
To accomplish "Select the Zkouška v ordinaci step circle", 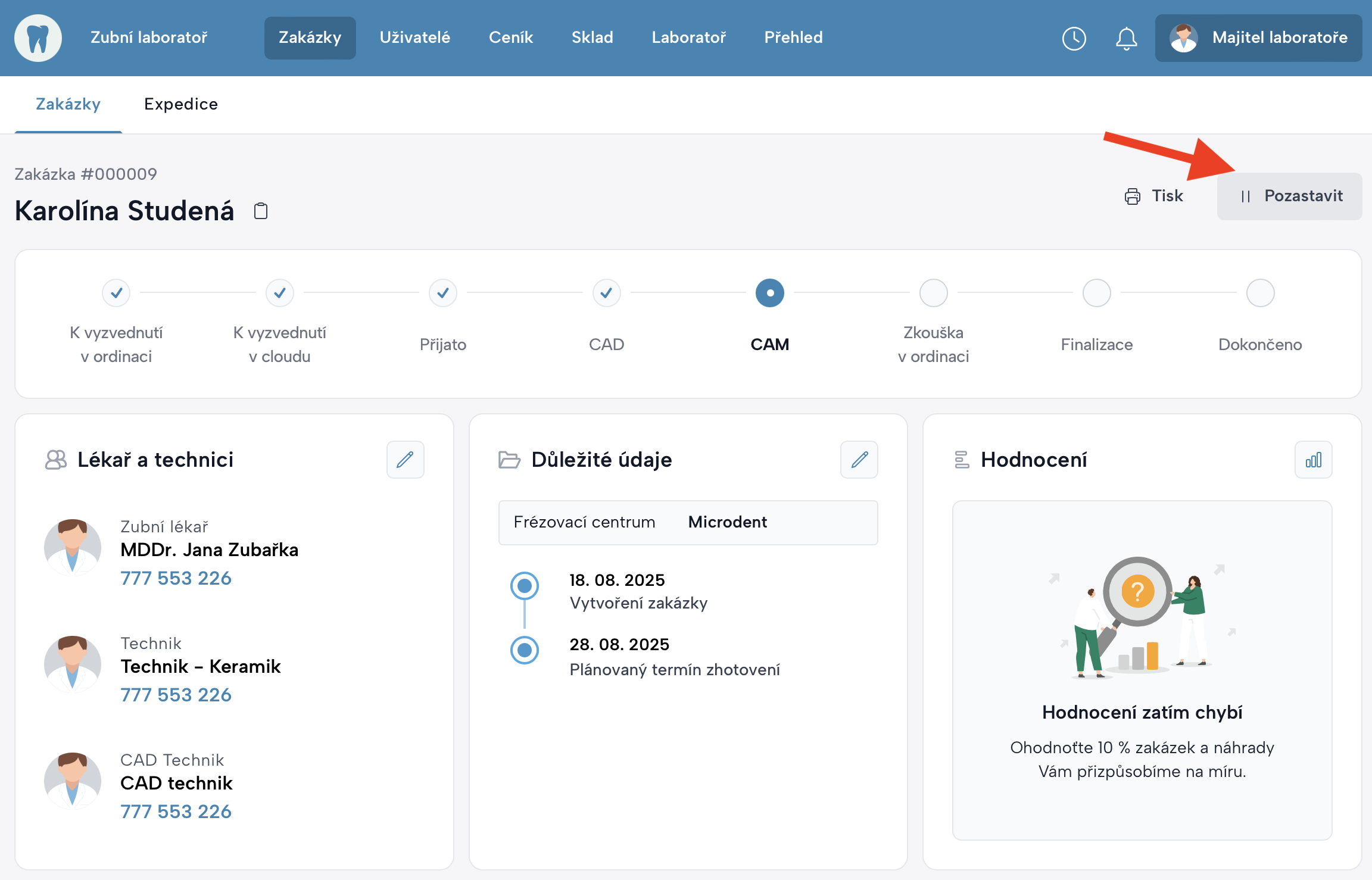I will point(933,293).
